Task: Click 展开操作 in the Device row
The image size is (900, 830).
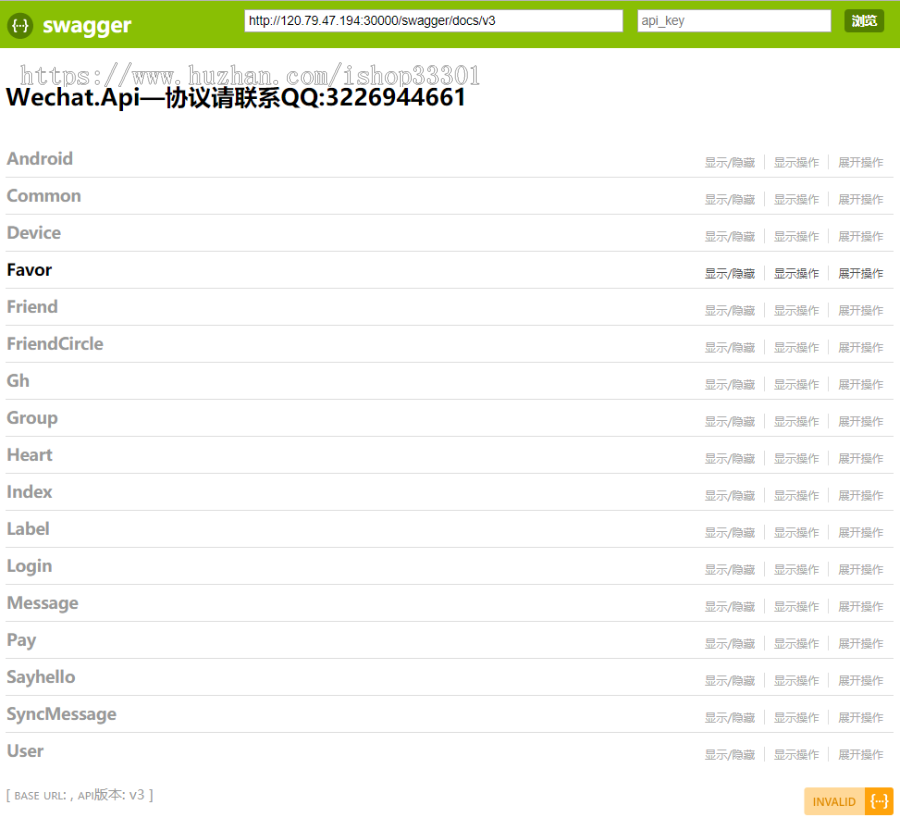Action: point(860,236)
